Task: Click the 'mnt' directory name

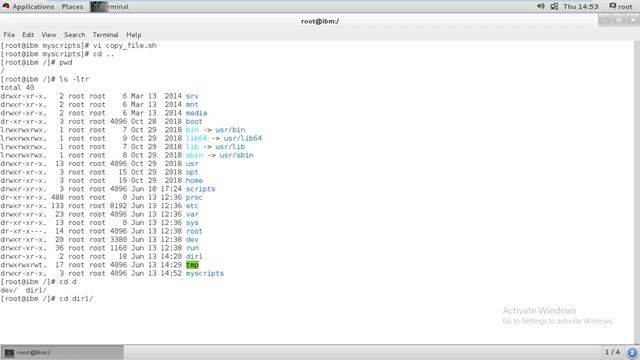Action: [192, 104]
